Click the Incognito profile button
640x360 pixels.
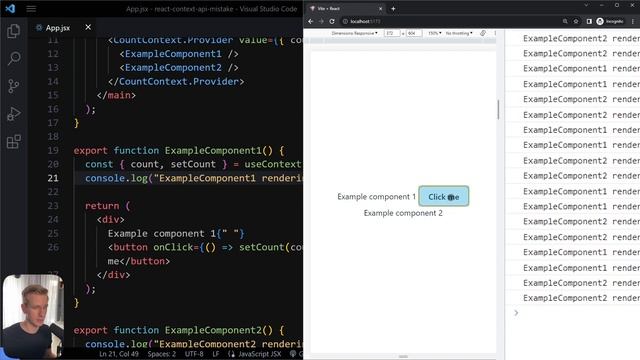(x=610, y=21)
